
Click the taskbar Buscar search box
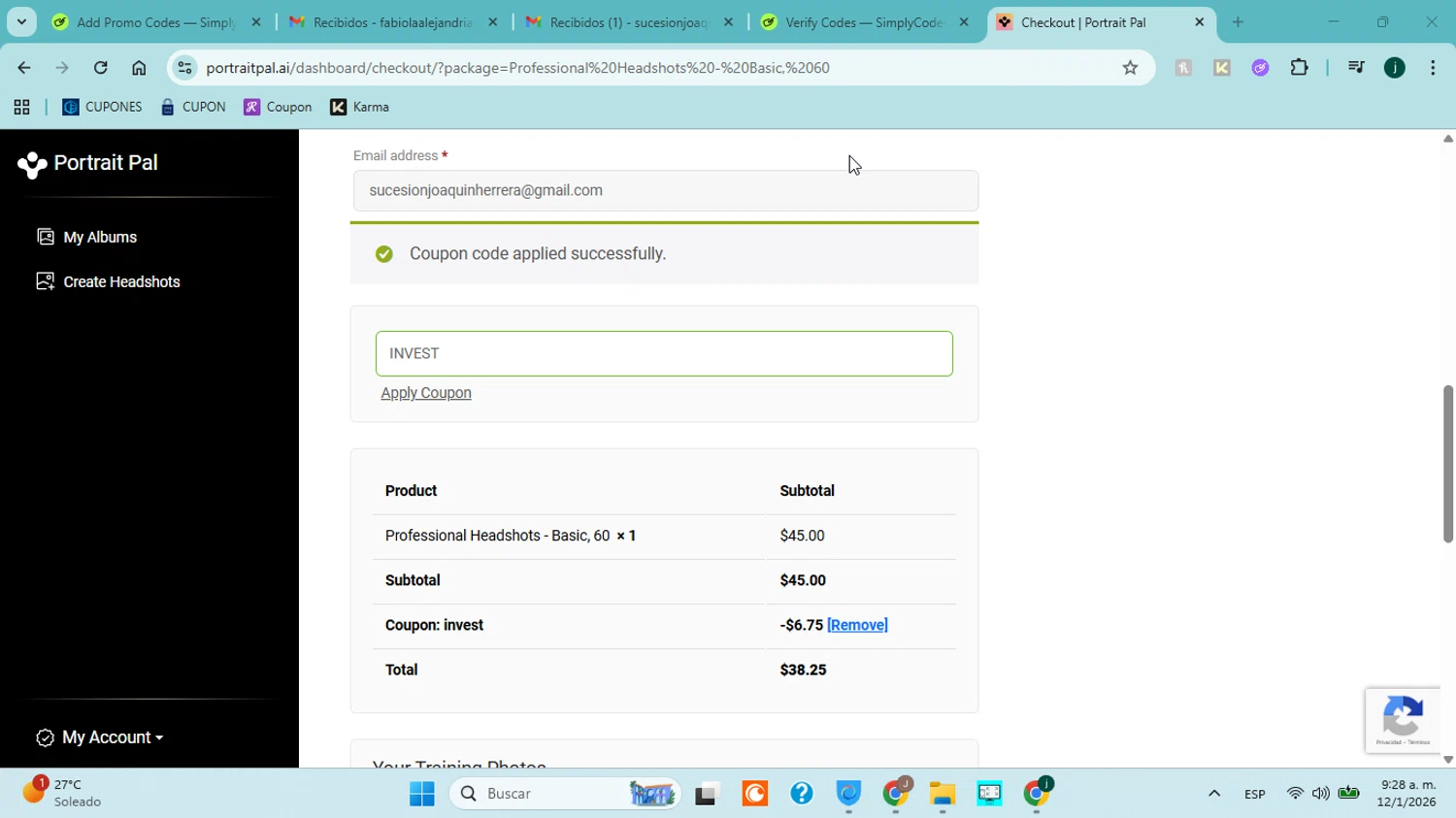click(x=564, y=794)
